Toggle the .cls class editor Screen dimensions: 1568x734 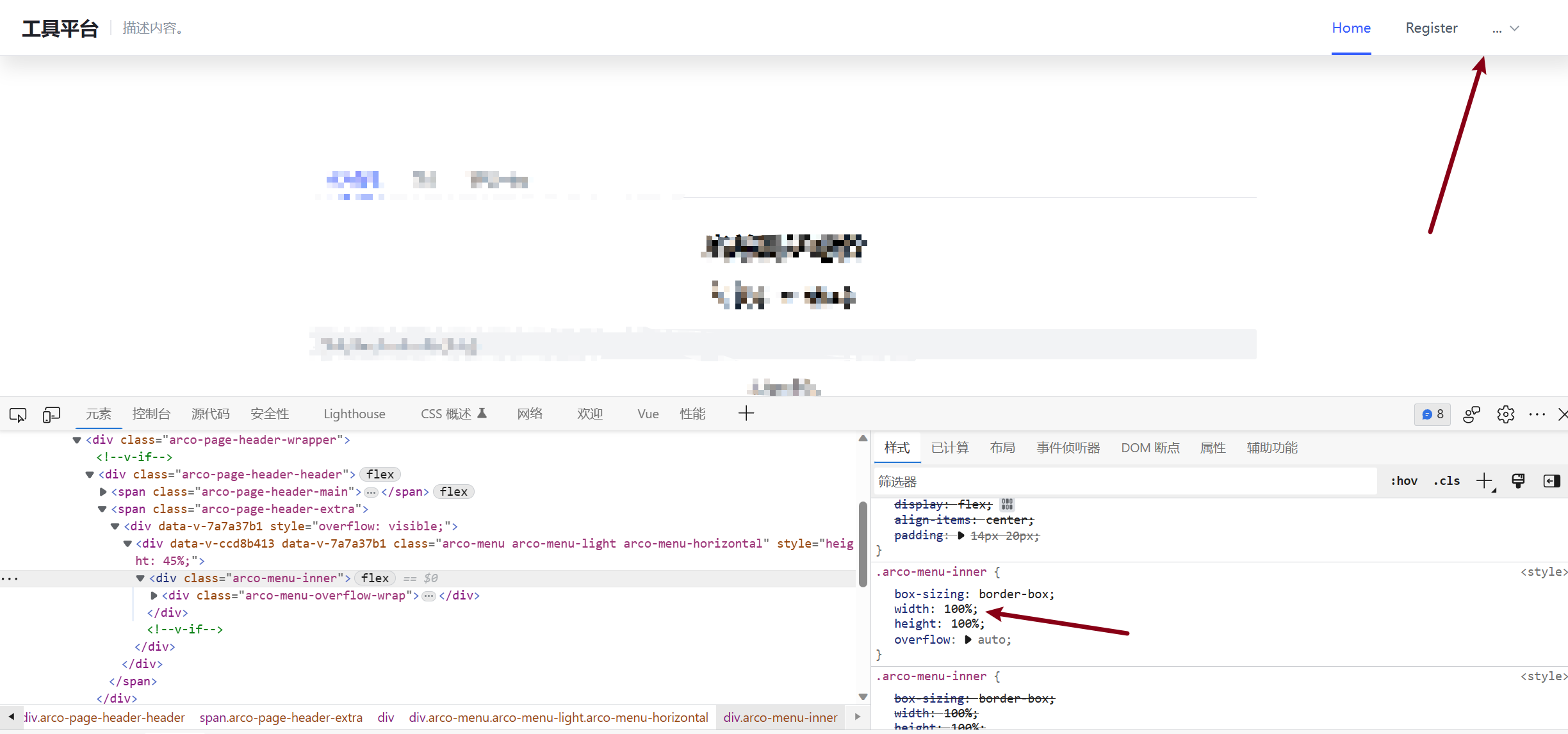(1447, 481)
